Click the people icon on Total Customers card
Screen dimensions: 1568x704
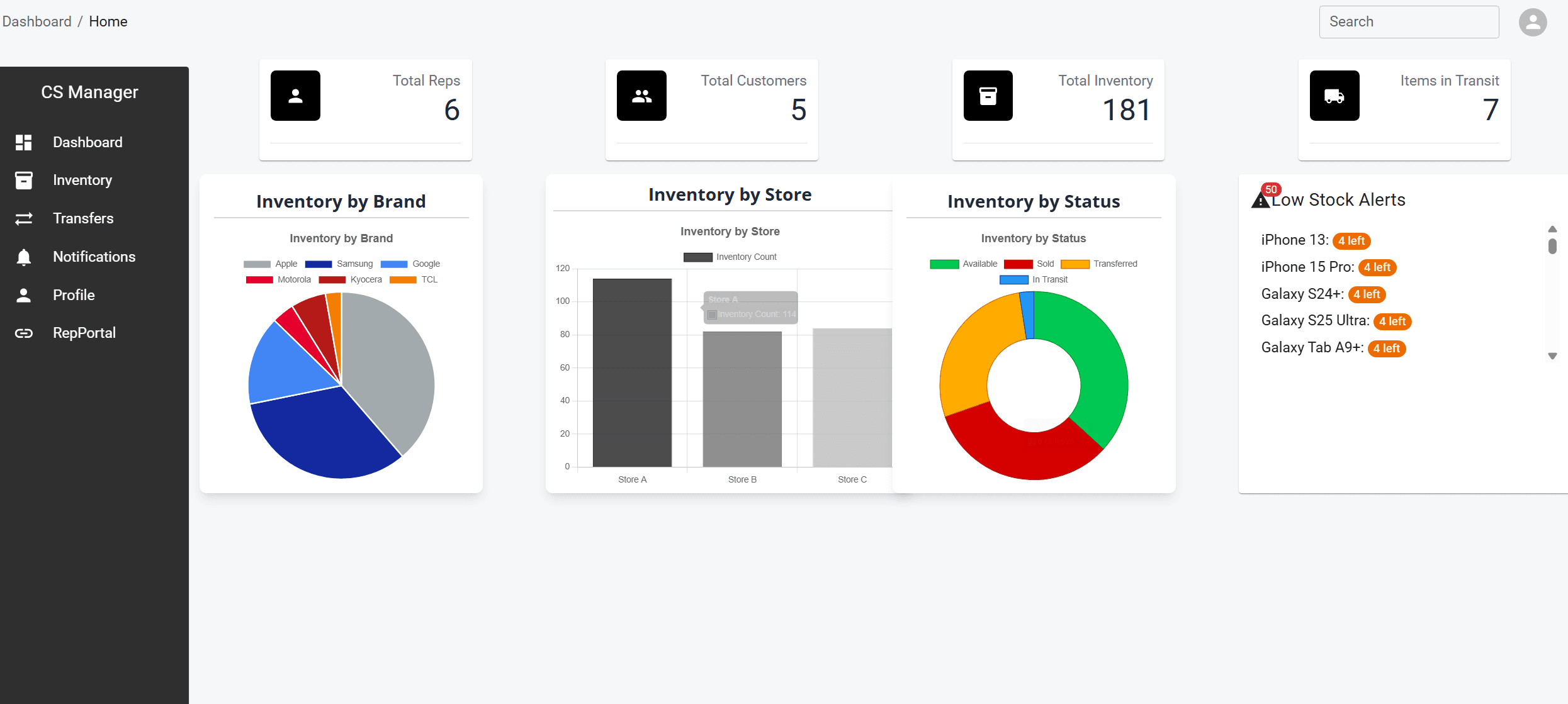tap(641, 96)
